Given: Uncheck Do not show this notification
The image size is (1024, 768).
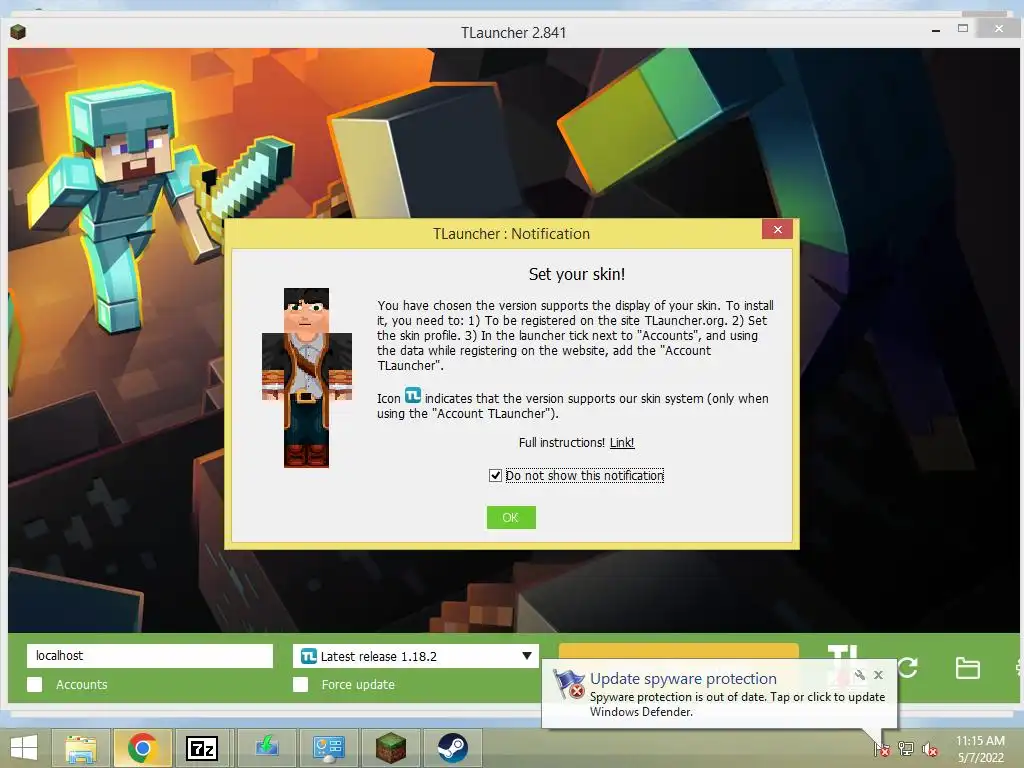Looking at the screenshot, I should coord(495,475).
